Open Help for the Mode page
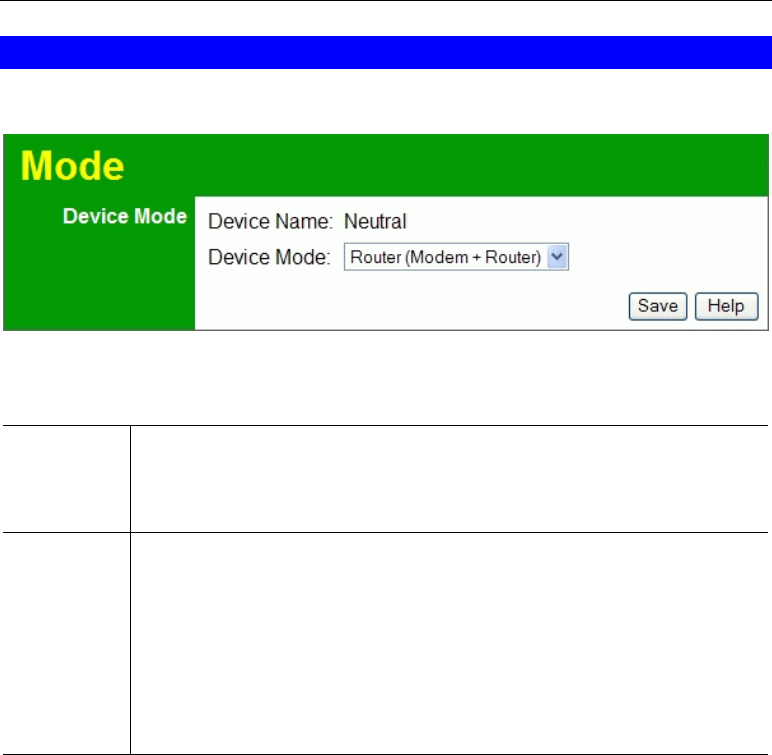The height and width of the screenshot is (755, 772). click(726, 306)
